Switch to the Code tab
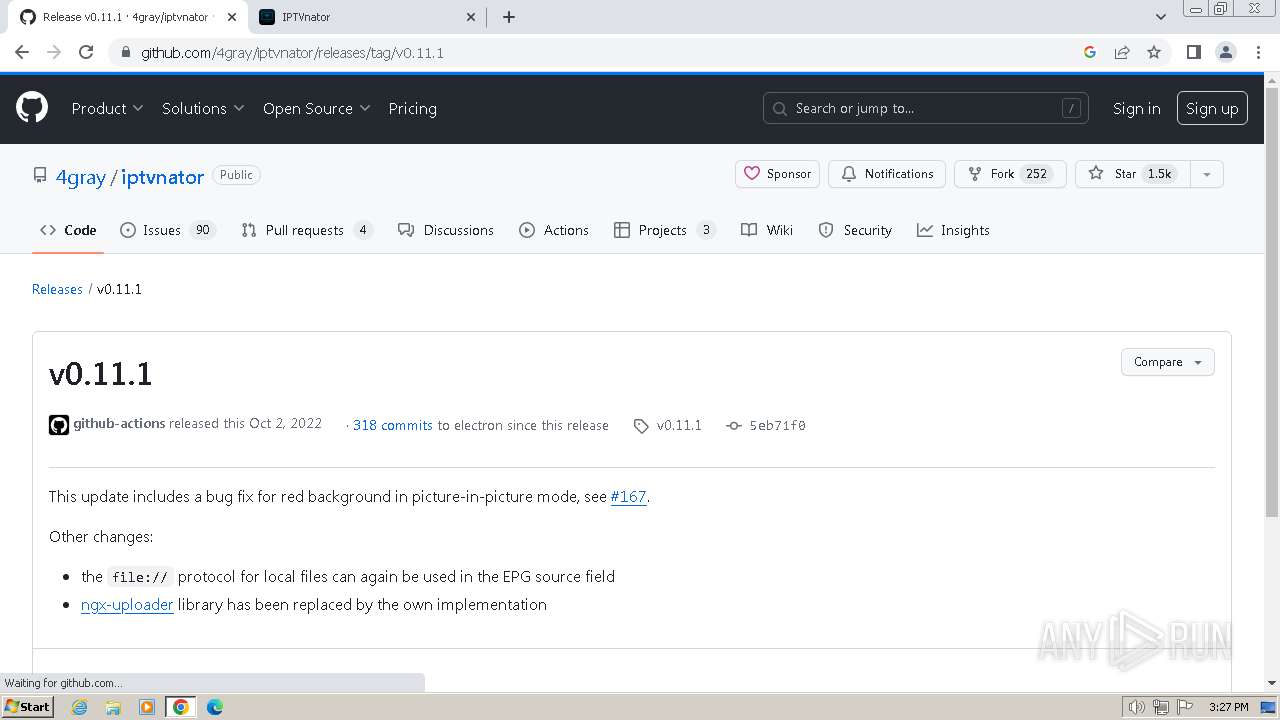1280x720 pixels. pyautogui.click(x=68, y=230)
